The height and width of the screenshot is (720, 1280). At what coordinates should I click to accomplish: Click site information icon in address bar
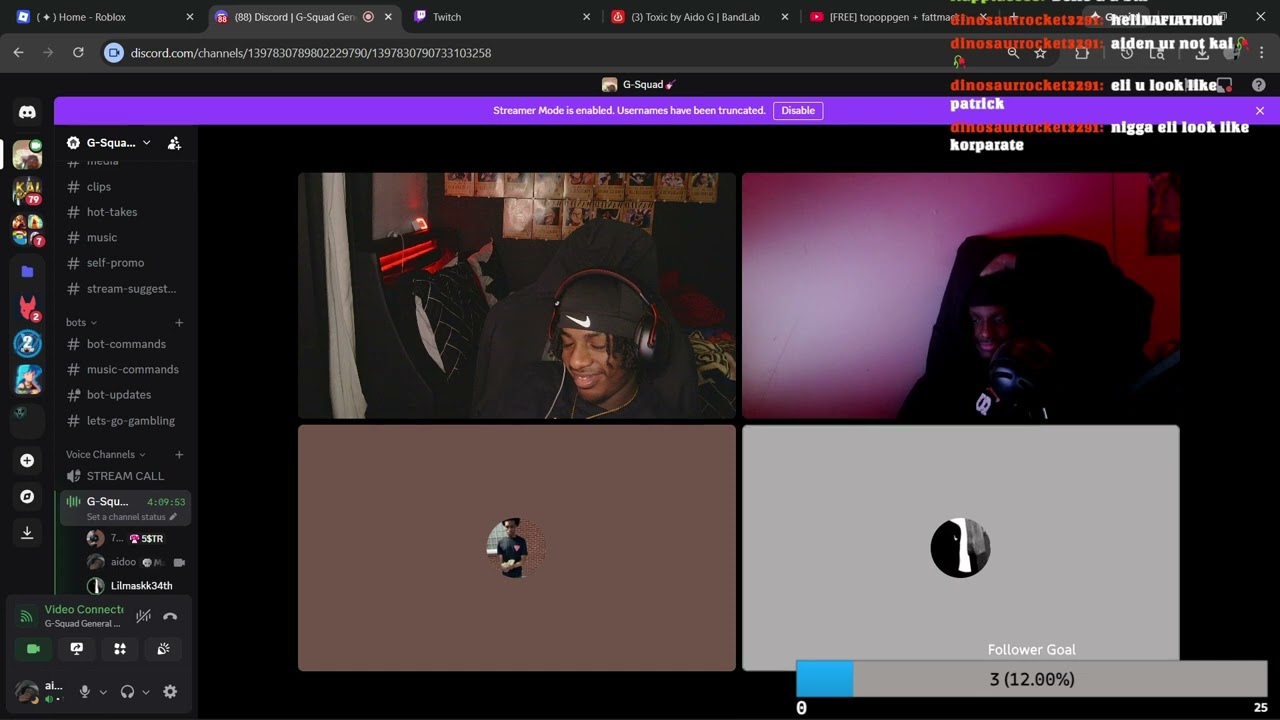click(114, 53)
